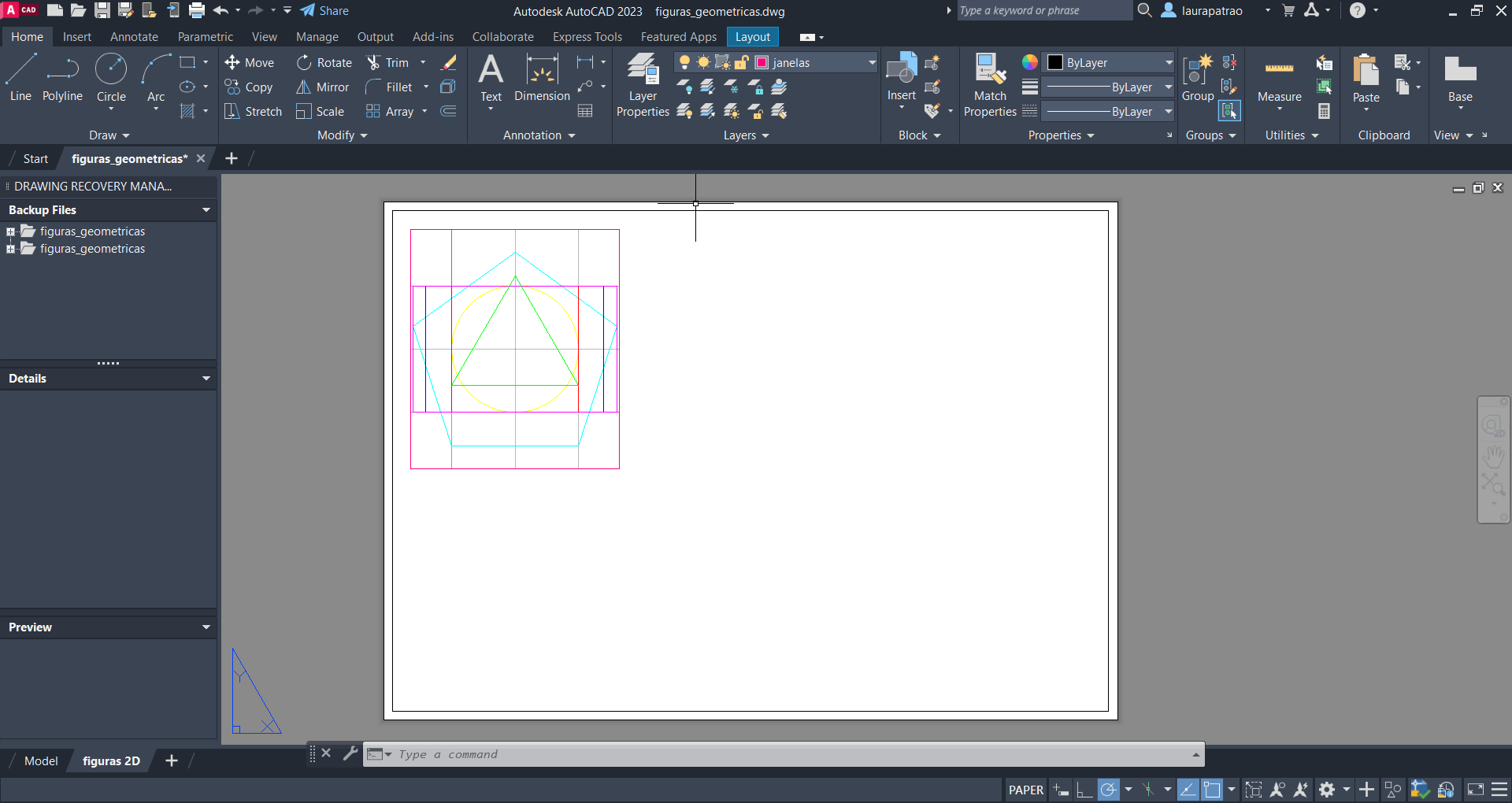Click the Match Properties tool
Image resolution: width=1512 pixels, height=803 pixels.
[x=990, y=85]
